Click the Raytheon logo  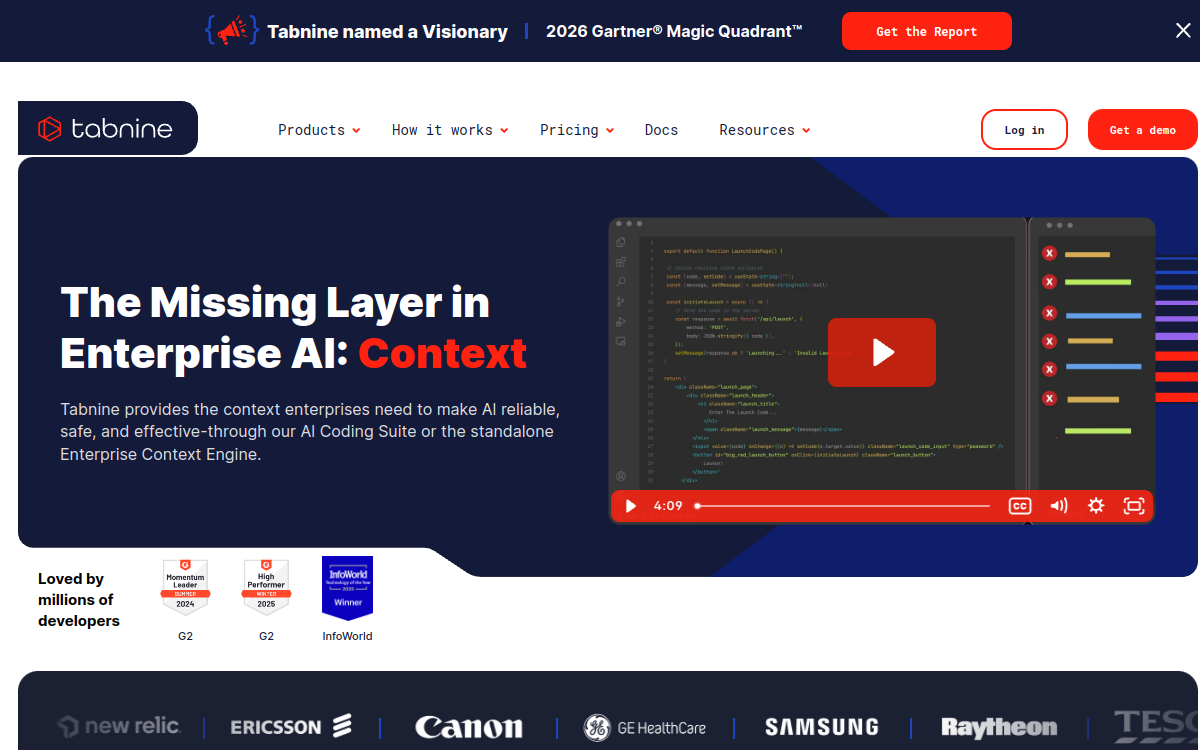tap(999, 727)
